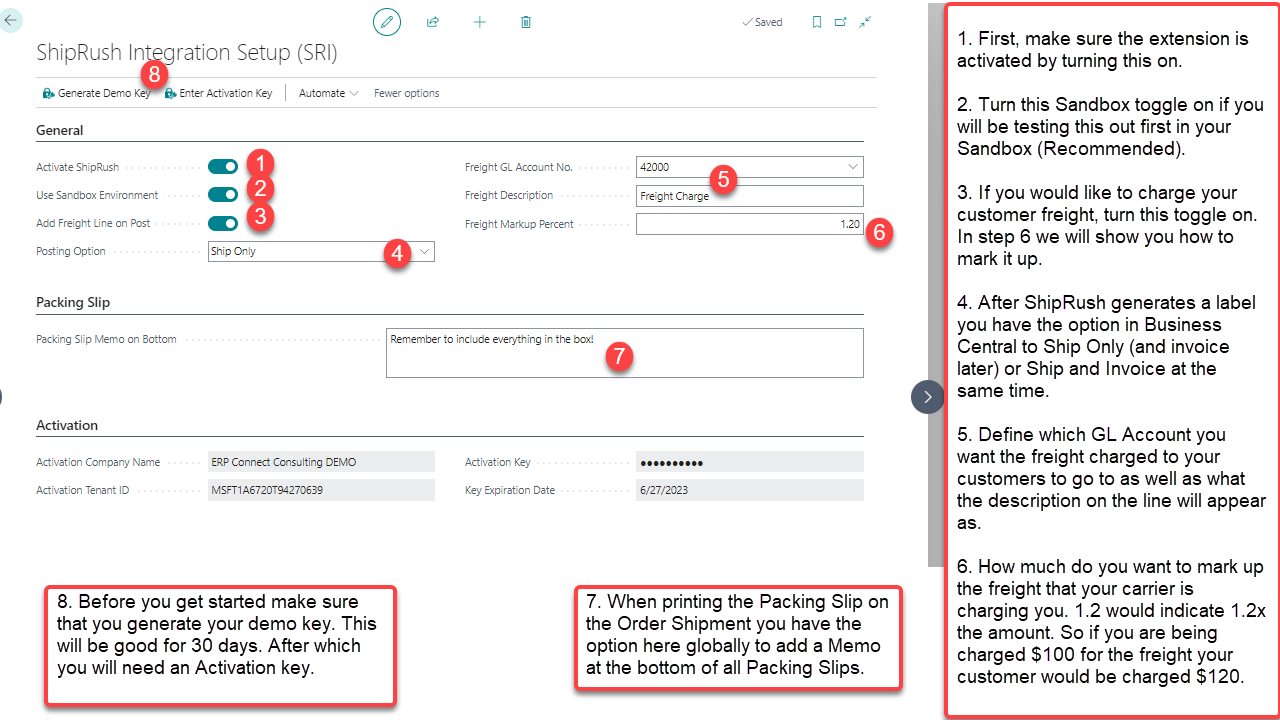
Task: Toggle the Use Sandbox Environment switch
Action: point(223,195)
